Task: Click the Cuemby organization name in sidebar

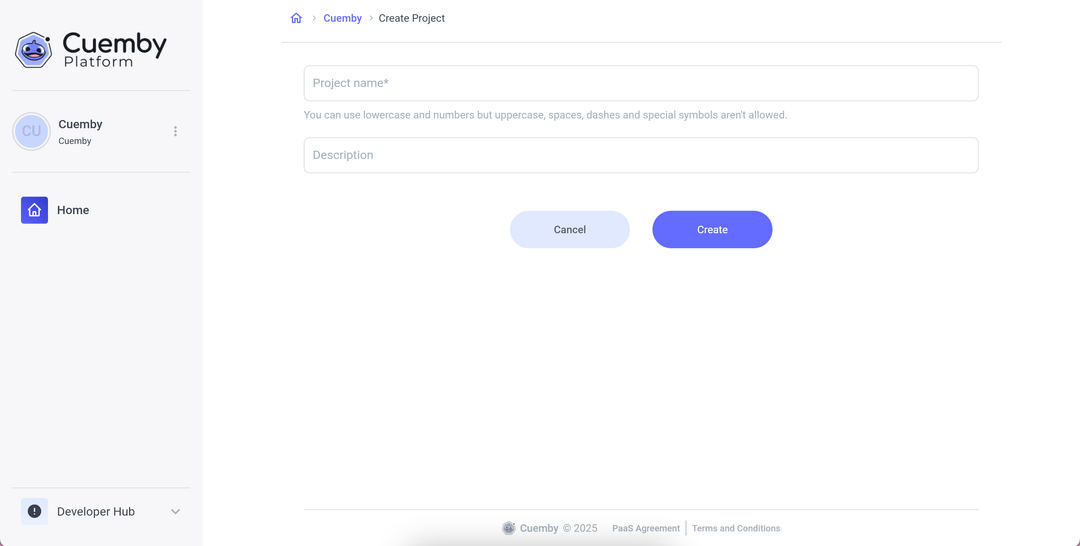Action: [x=80, y=124]
